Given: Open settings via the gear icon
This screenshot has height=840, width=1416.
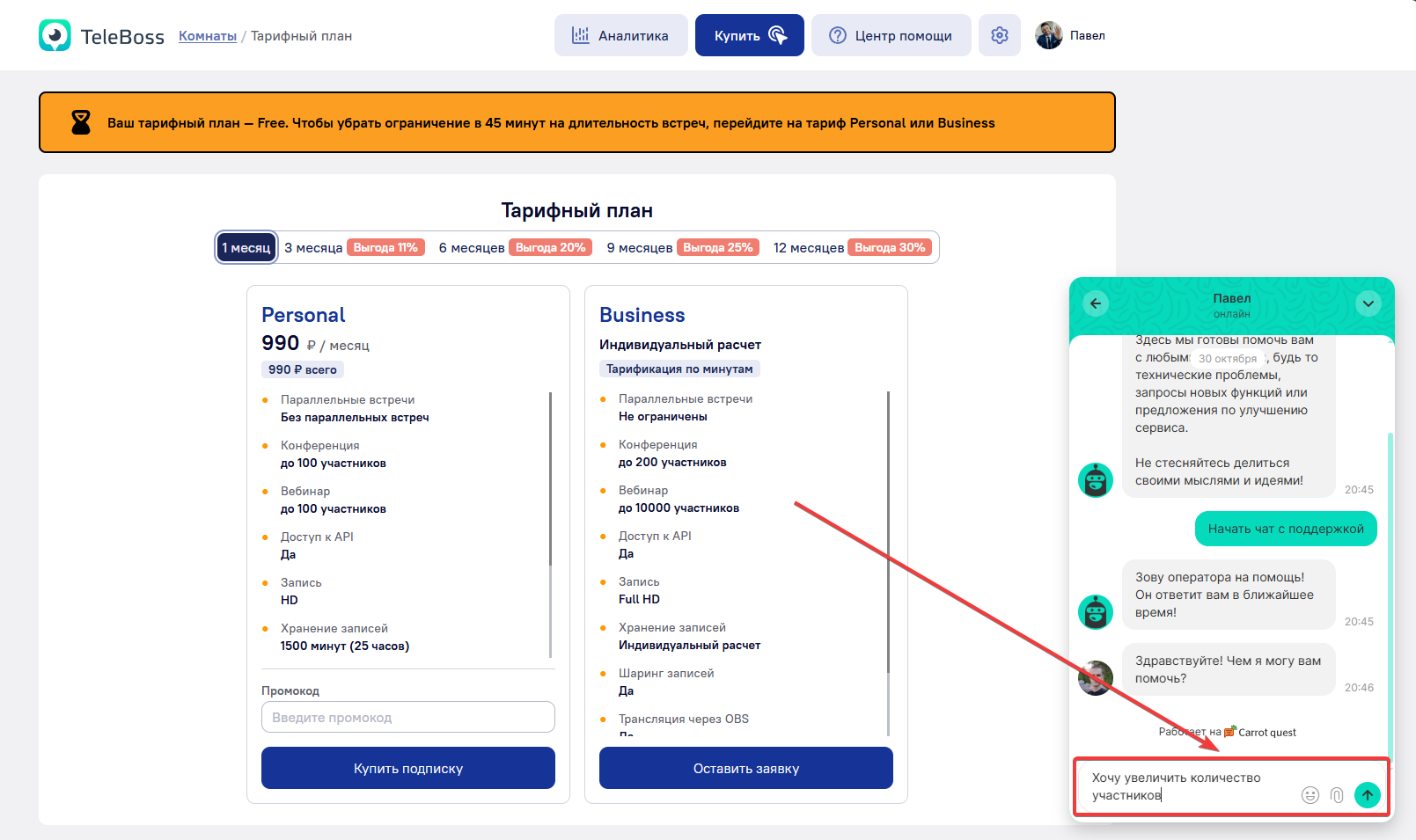Looking at the screenshot, I should 1000,35.
